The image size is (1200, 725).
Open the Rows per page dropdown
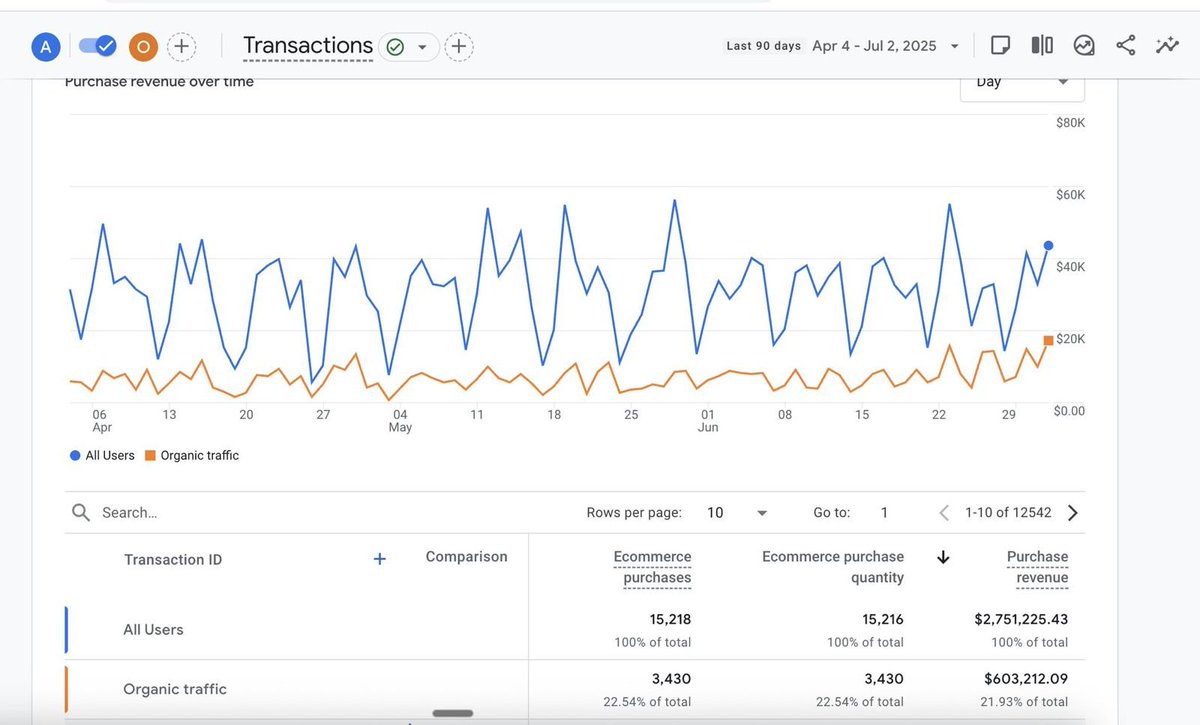coord(737,512)
